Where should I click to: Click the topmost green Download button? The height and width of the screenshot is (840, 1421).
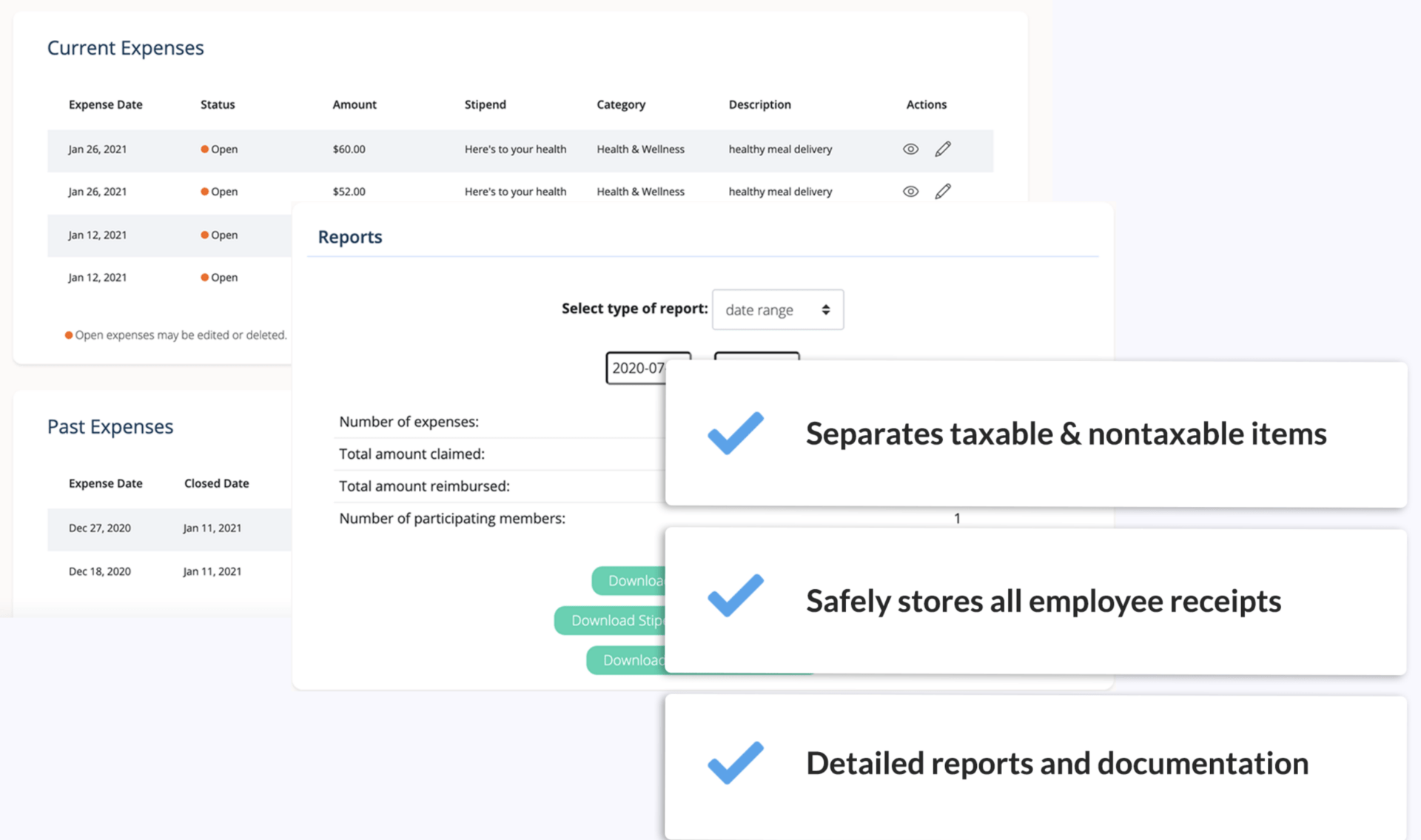click(629, 581)
